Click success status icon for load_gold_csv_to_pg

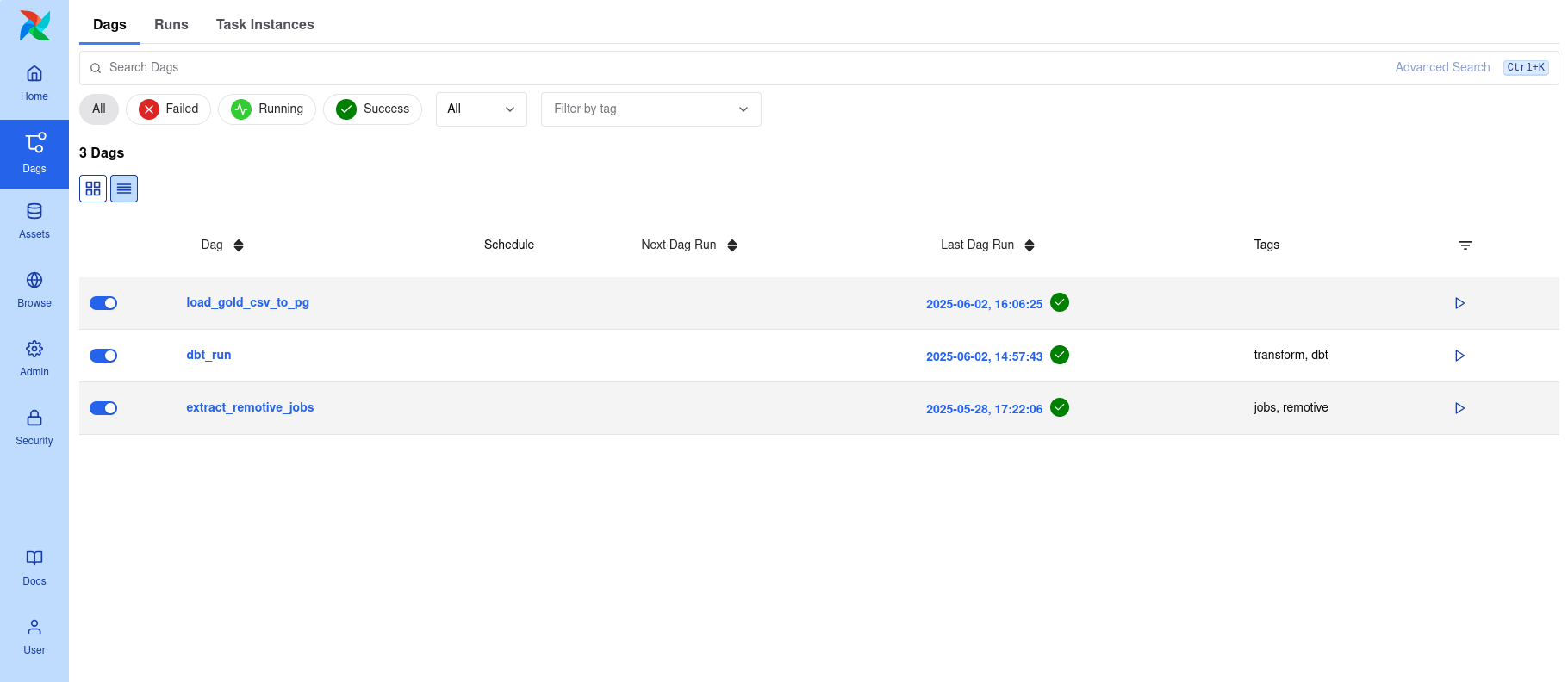(x=1060, y=302)
